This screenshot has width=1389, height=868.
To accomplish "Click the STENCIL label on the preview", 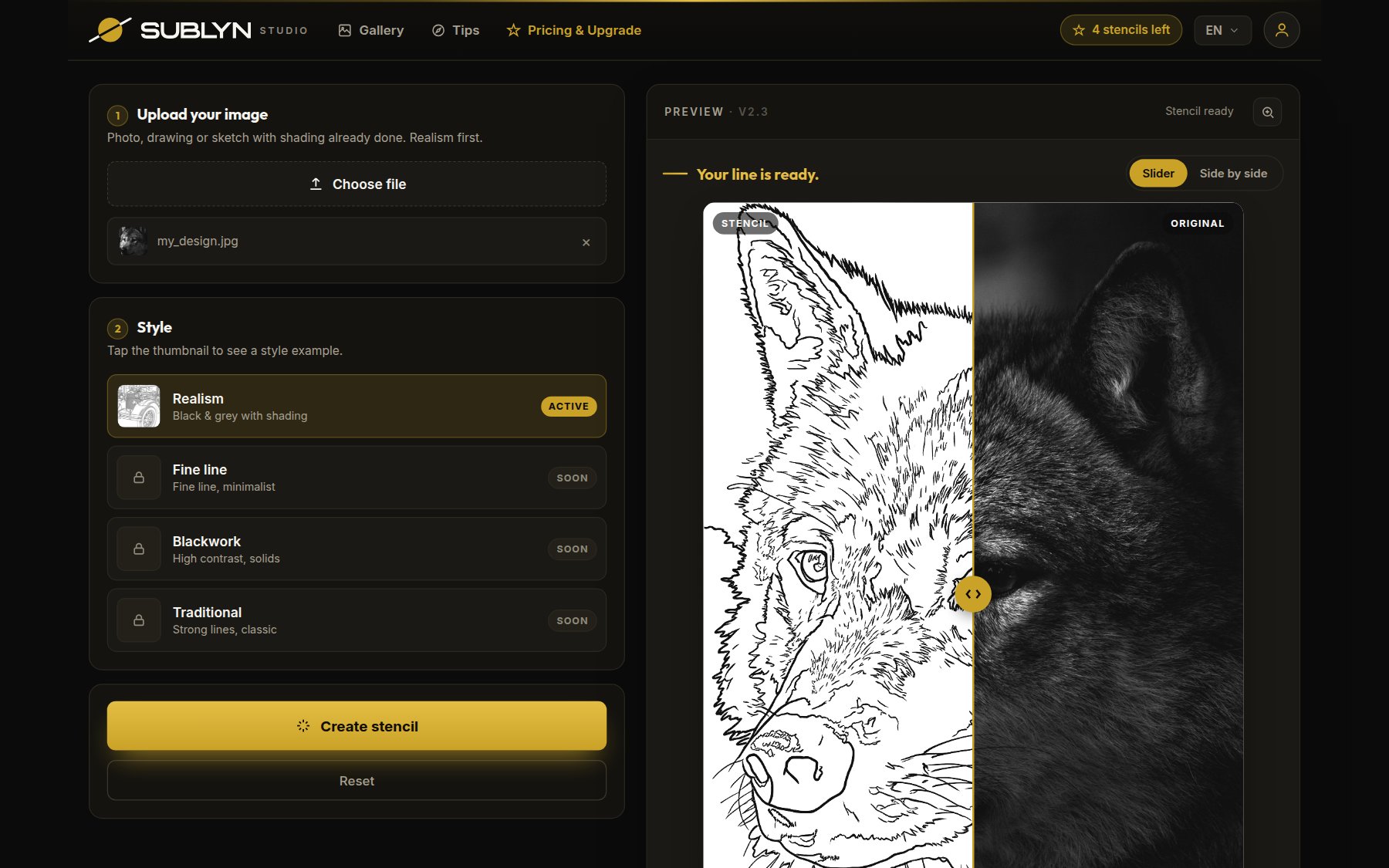I will [x=745, y=224].
